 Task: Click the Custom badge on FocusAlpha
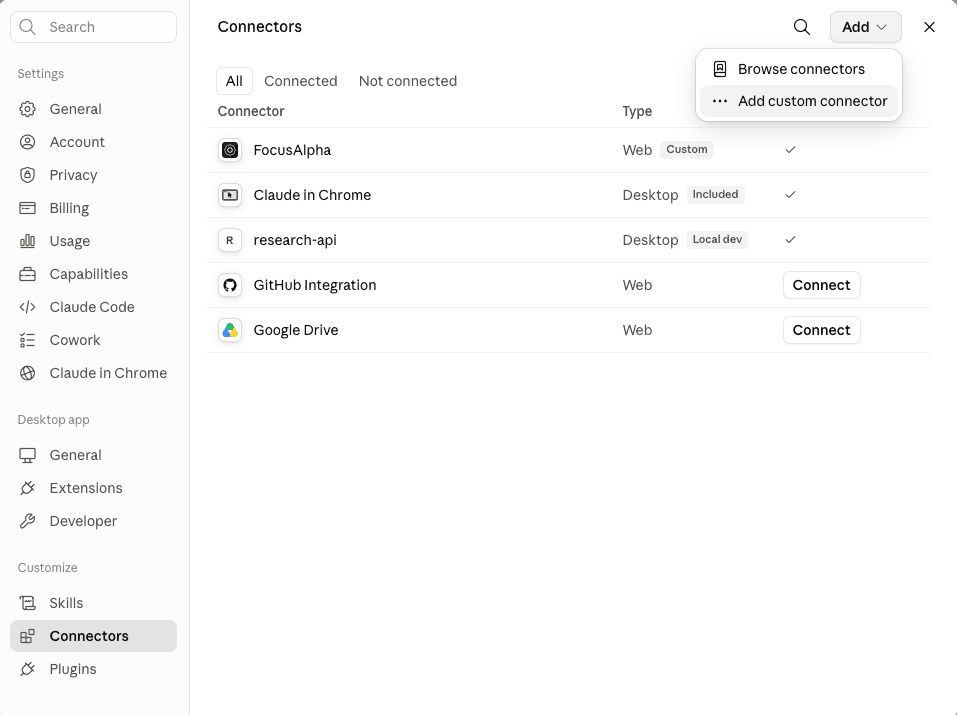pos(687,150)
